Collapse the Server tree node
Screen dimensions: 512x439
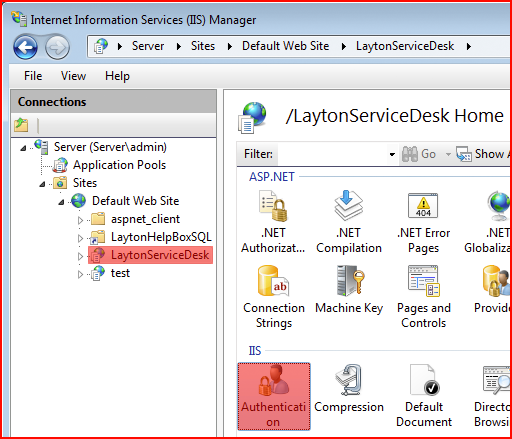point(23,148)
